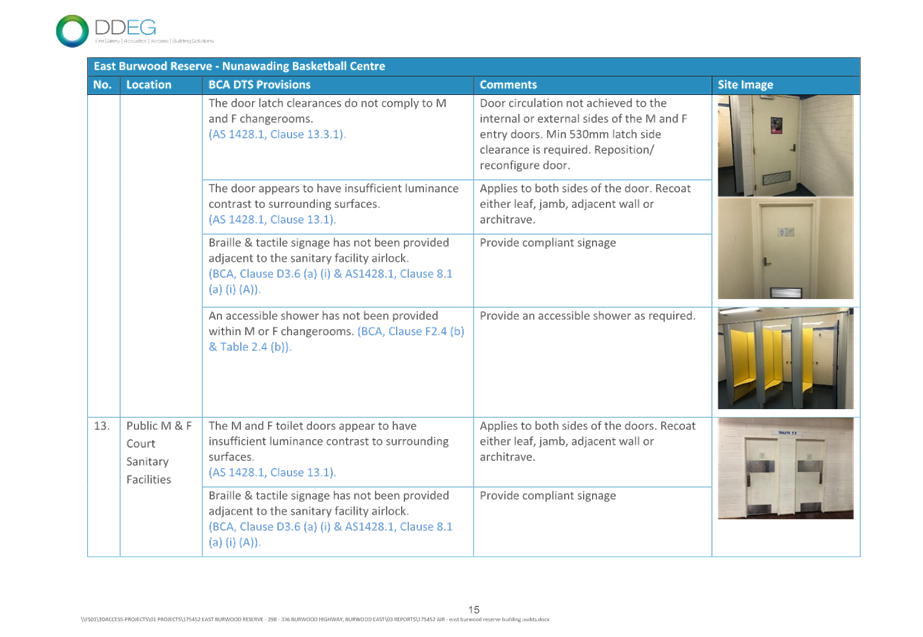Image resolution: width=923 pixels, height=637 pixels.
Task: Click the BCA DTS Provisions header
Action: tap(259, 85)
